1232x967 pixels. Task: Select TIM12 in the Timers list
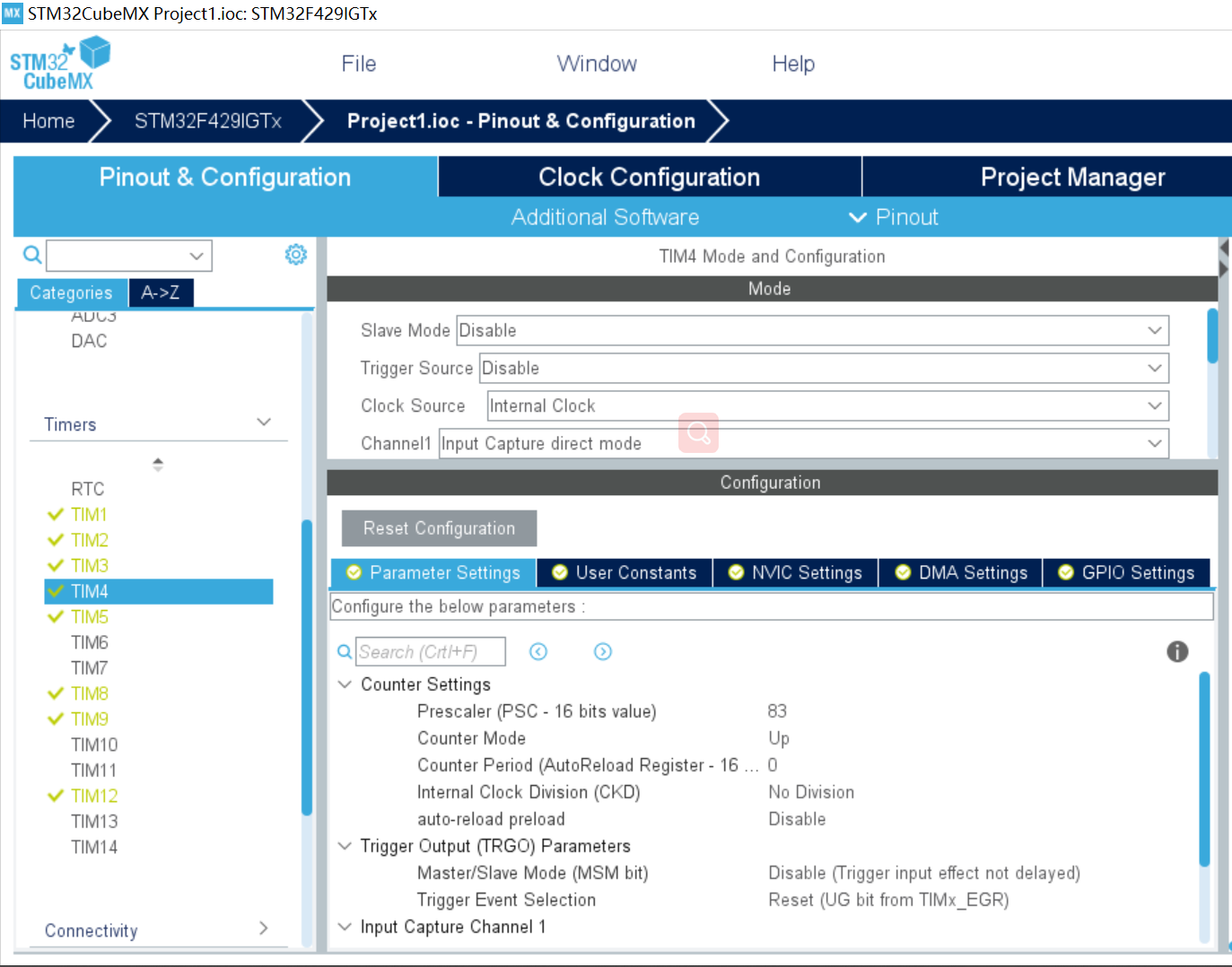pyautogui.click(x=94, y=796)
